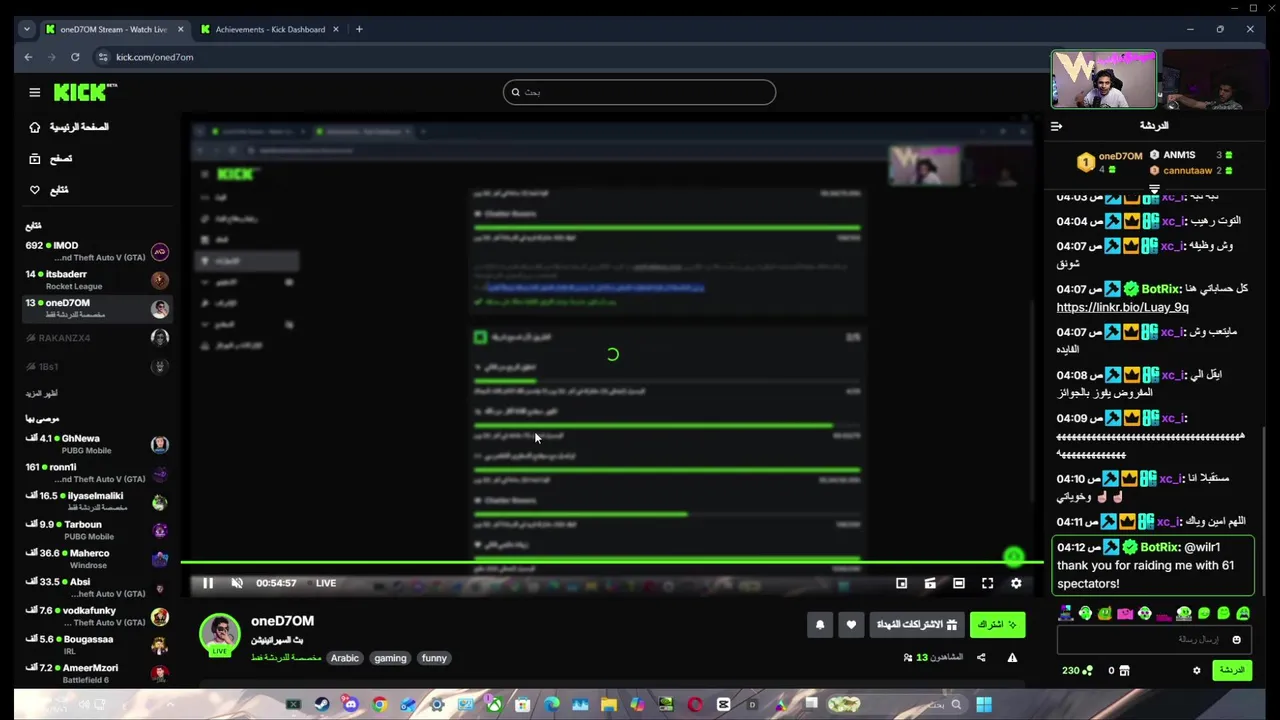Go back in browser history
This screenshot has width=1280, height=720.
[x=28, y=57]
